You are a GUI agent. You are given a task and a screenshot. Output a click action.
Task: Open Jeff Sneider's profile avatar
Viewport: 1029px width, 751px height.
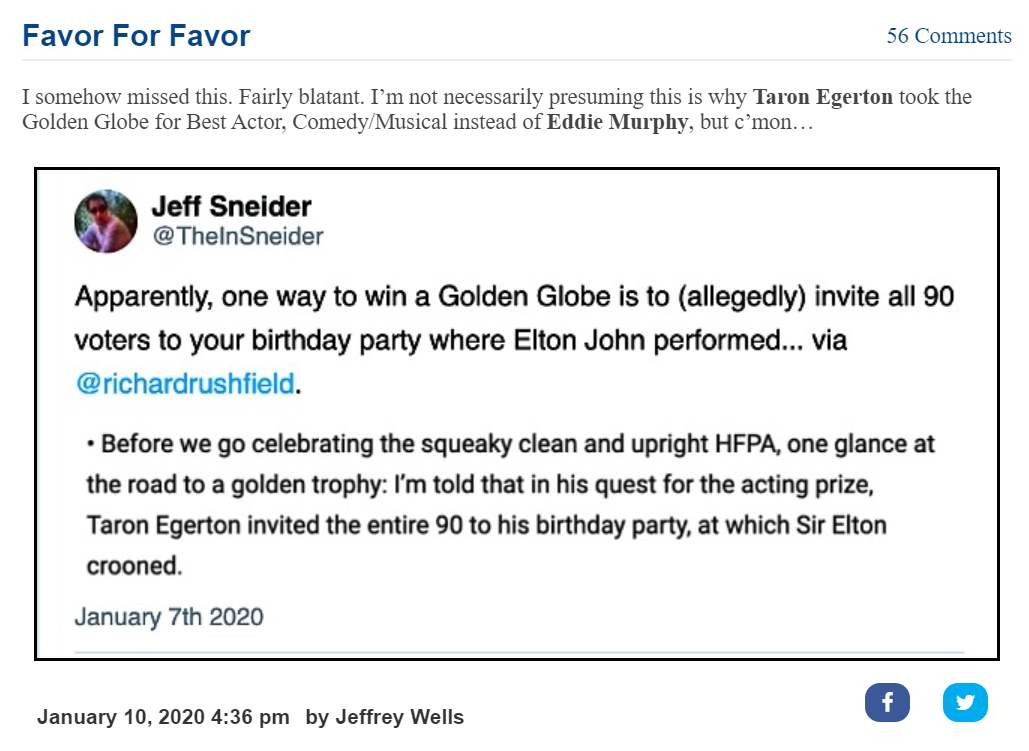tap(106, 221)
